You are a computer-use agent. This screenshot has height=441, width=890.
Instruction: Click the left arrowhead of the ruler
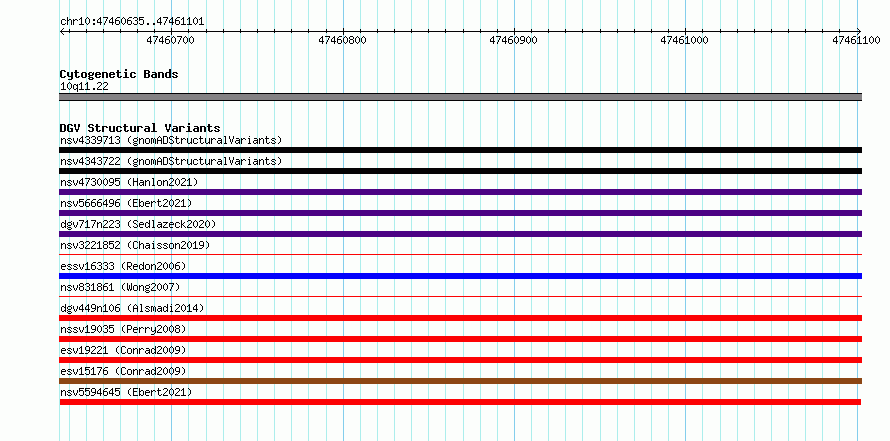(x=62, y=31)
